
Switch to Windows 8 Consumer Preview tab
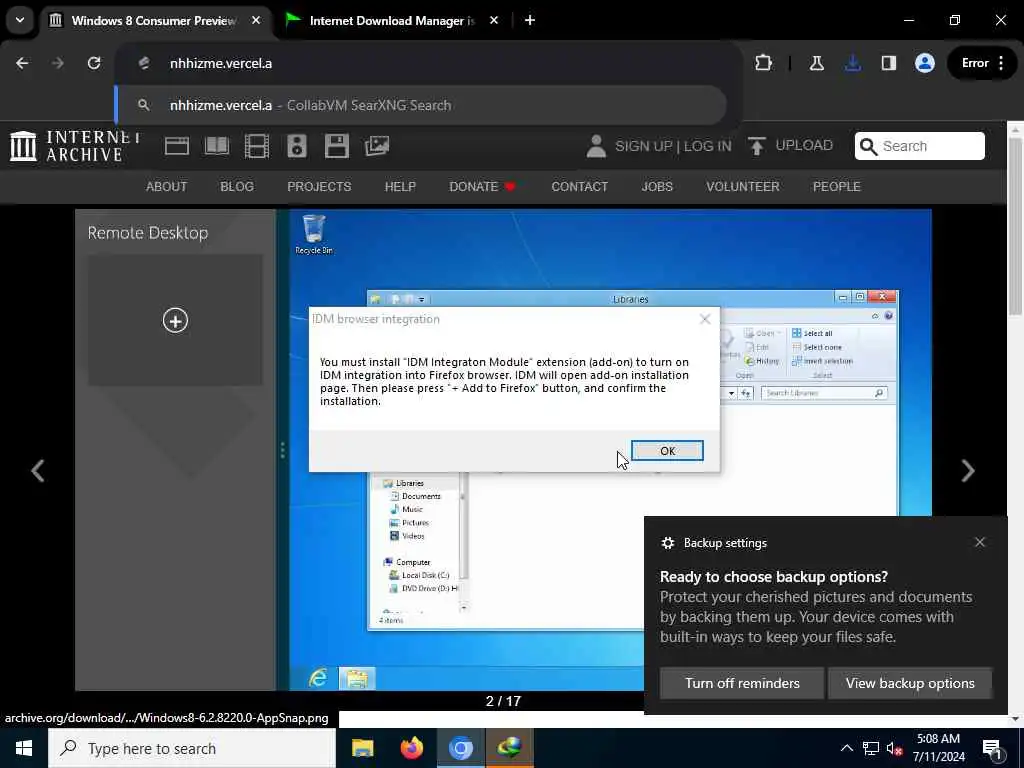click(x=156, y=20)
